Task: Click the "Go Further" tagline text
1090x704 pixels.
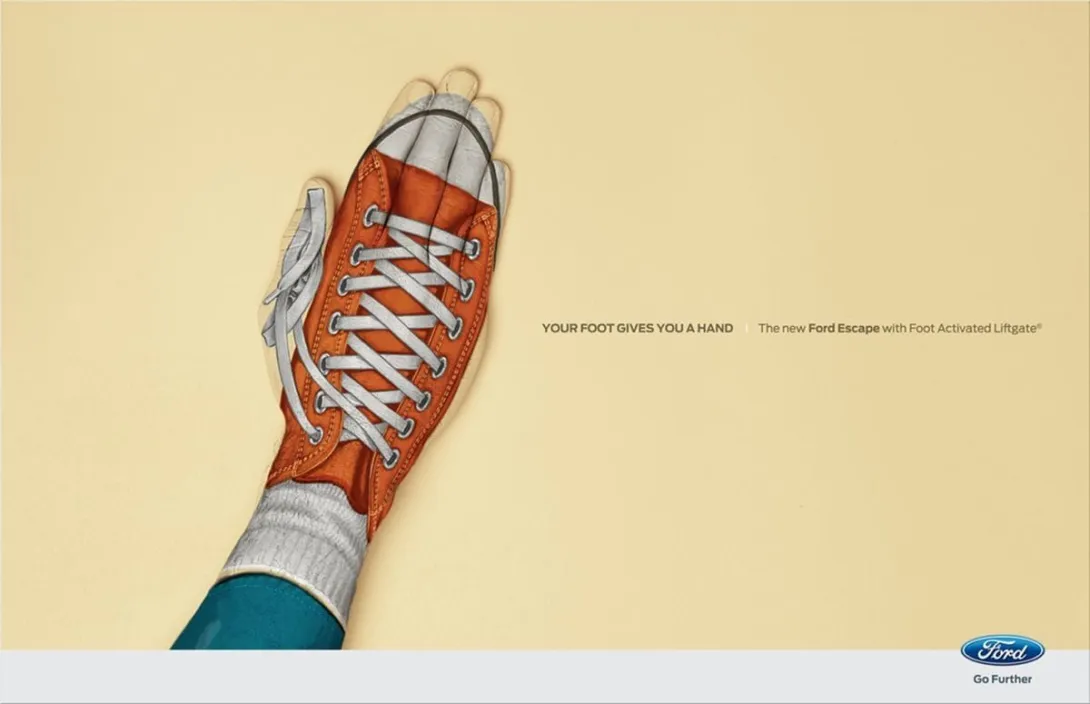Action: tap(1002, 679)
